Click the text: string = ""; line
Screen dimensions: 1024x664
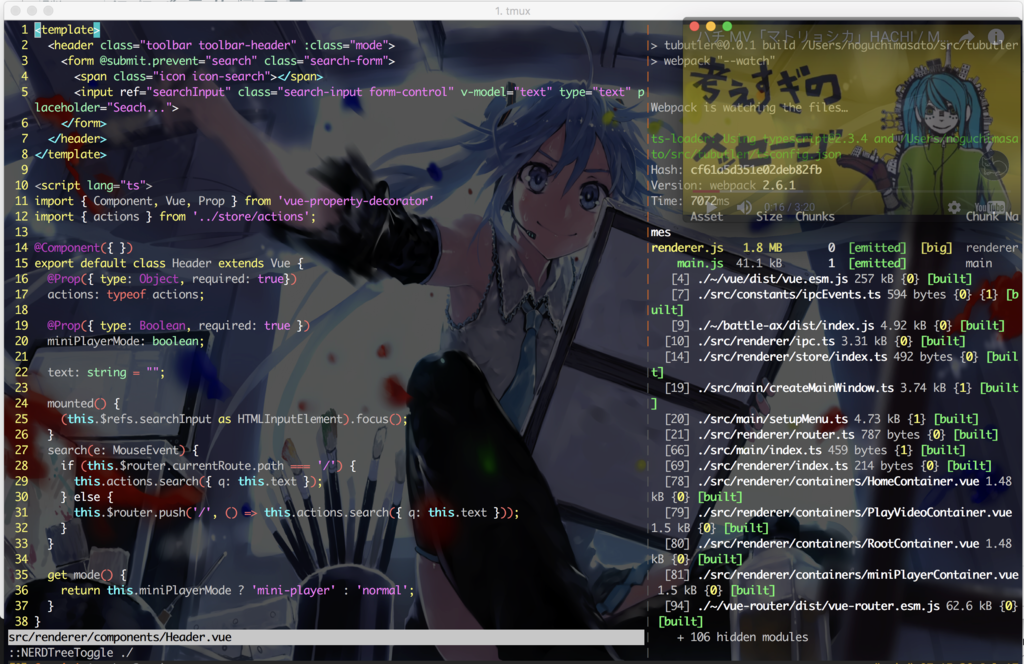tap(106, 373)
